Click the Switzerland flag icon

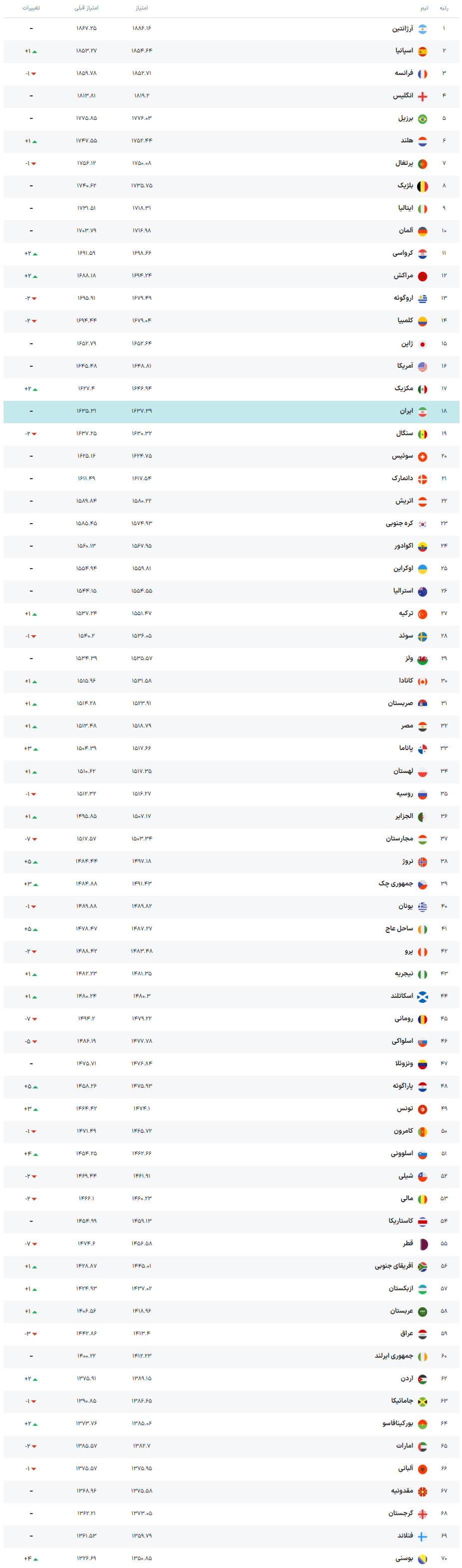(423, 457)
